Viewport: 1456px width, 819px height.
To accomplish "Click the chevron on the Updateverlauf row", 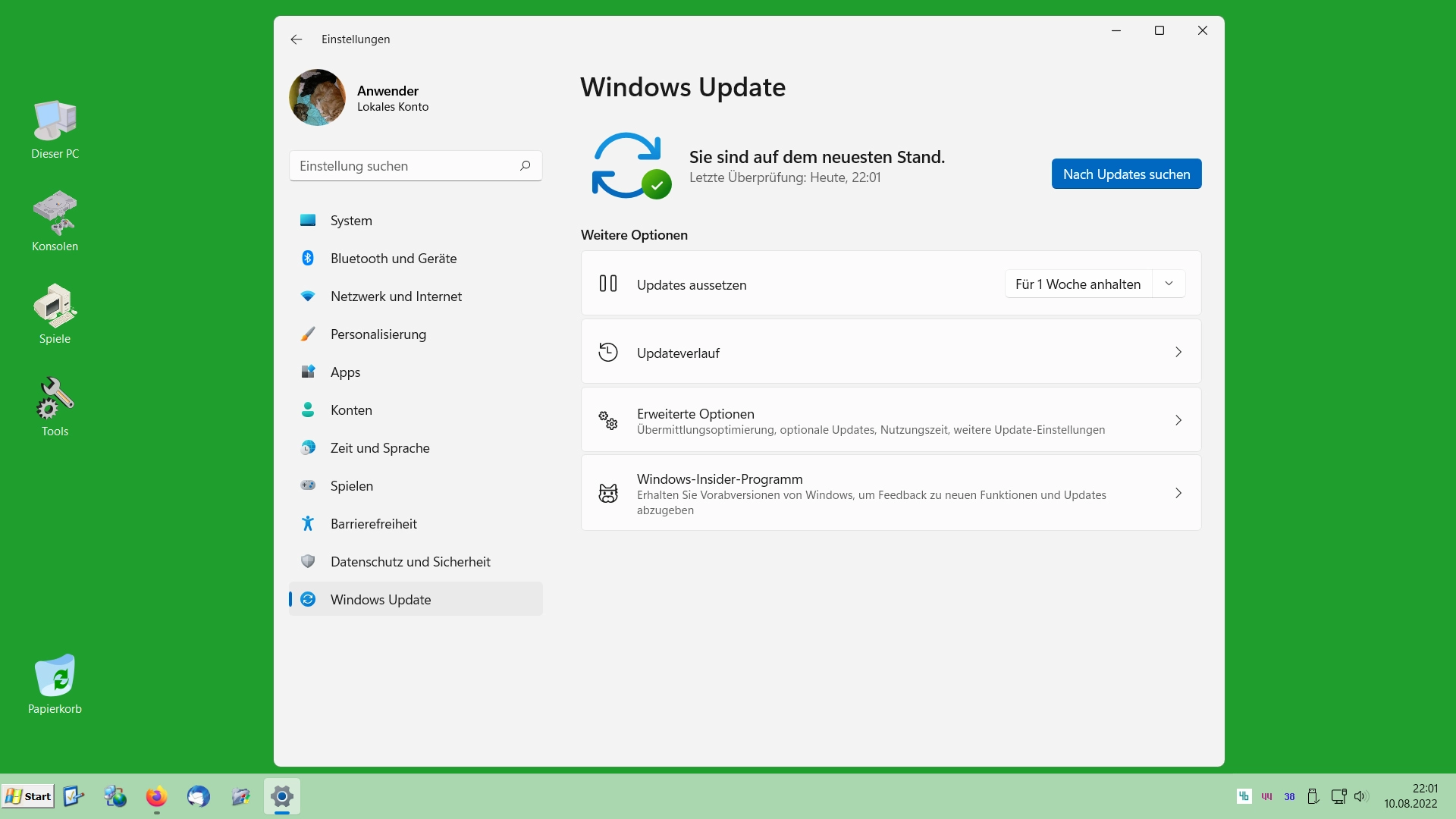I will point(1178,352).
